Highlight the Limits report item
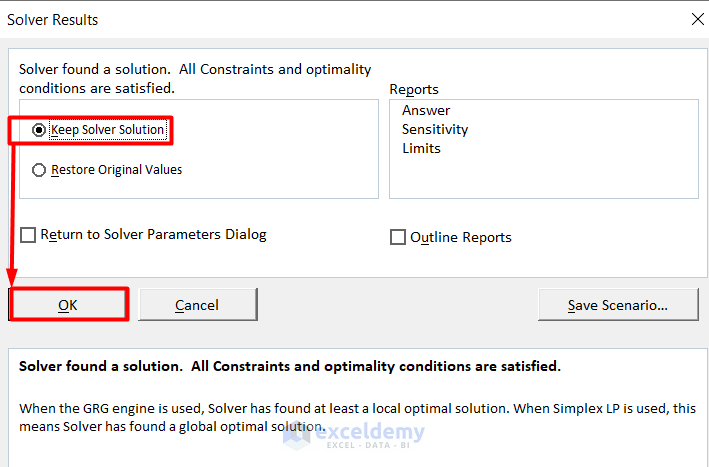The width and height of the screenshot is (709, 467). [x=421, y=148]
